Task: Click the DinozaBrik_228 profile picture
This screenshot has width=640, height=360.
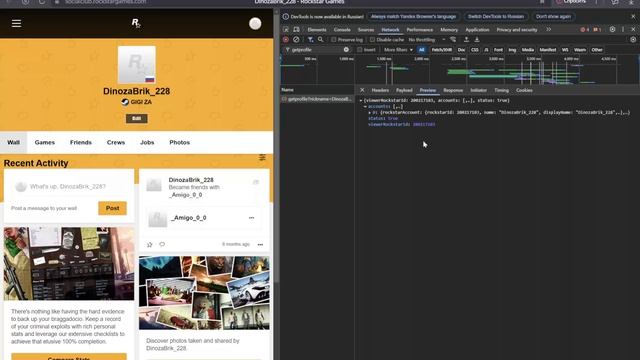Action: click(137, 64)
